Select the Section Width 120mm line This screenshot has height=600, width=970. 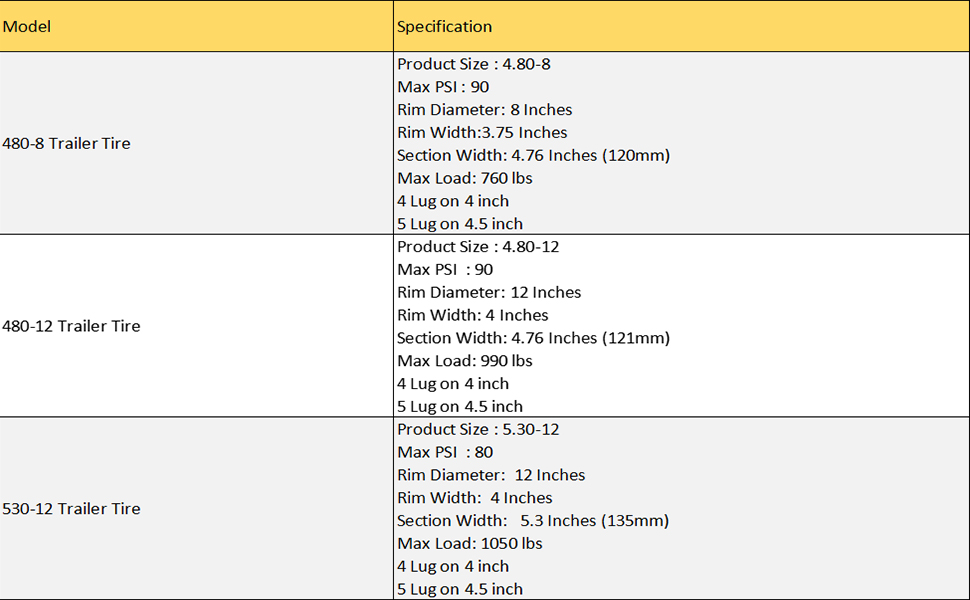pyautogui.click(x=533, y=156)
